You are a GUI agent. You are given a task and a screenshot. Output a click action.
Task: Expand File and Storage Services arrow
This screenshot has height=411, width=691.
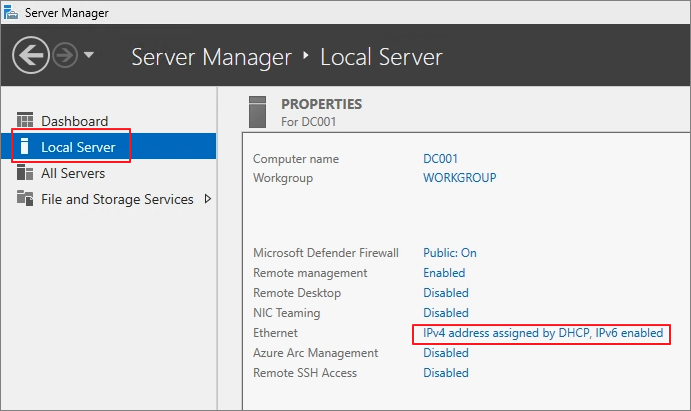tap(208, 199)
